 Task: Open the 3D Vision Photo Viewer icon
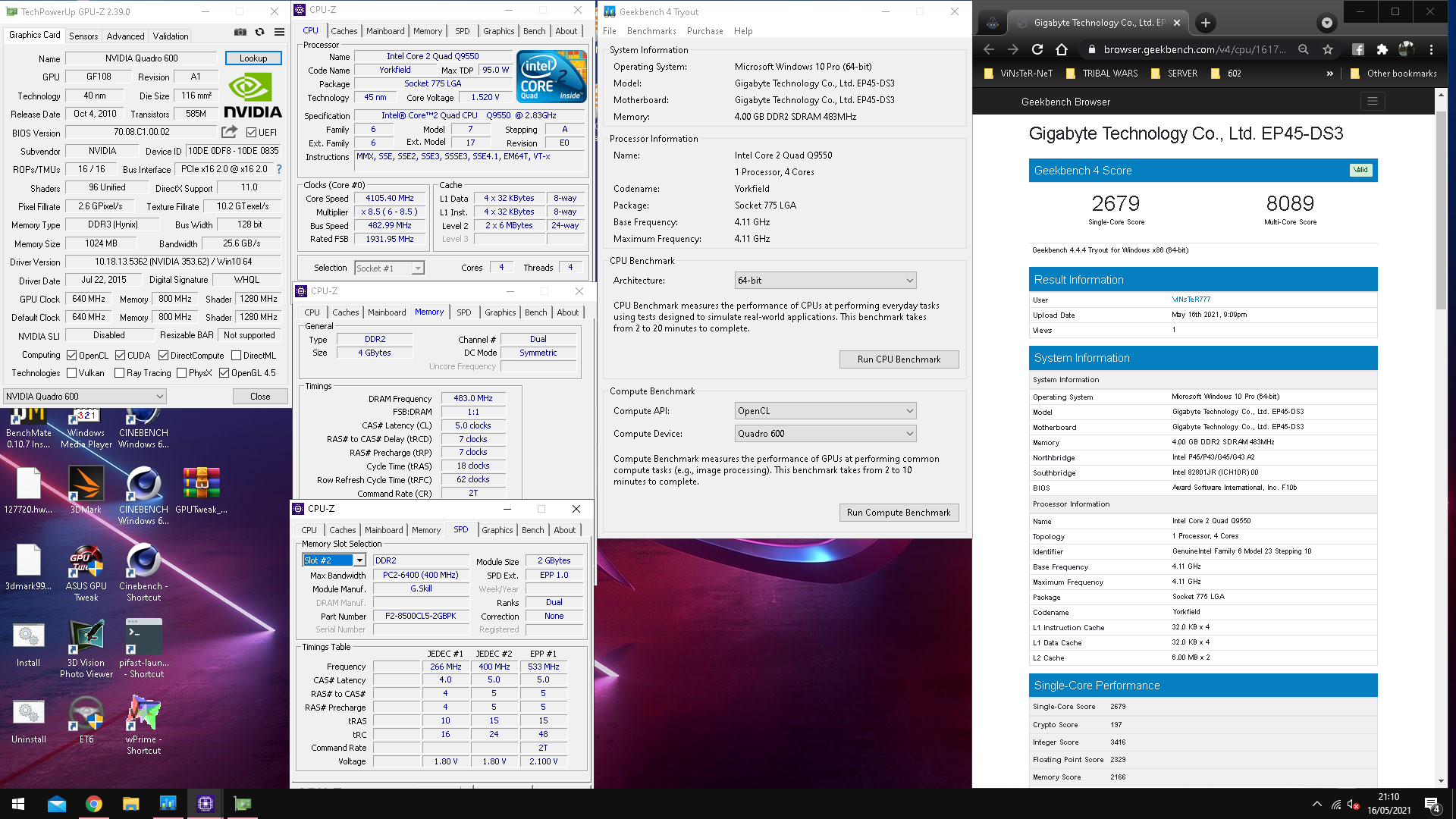[x=86, y=649]
